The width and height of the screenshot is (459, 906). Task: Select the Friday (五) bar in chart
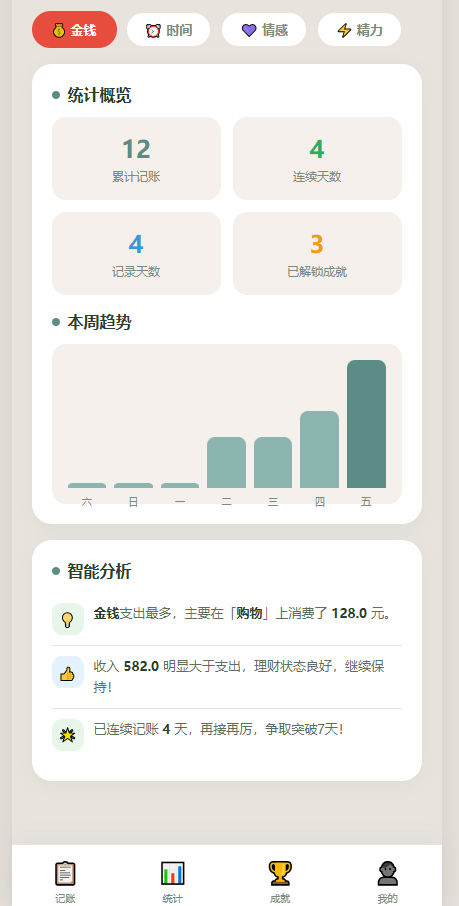367,424
